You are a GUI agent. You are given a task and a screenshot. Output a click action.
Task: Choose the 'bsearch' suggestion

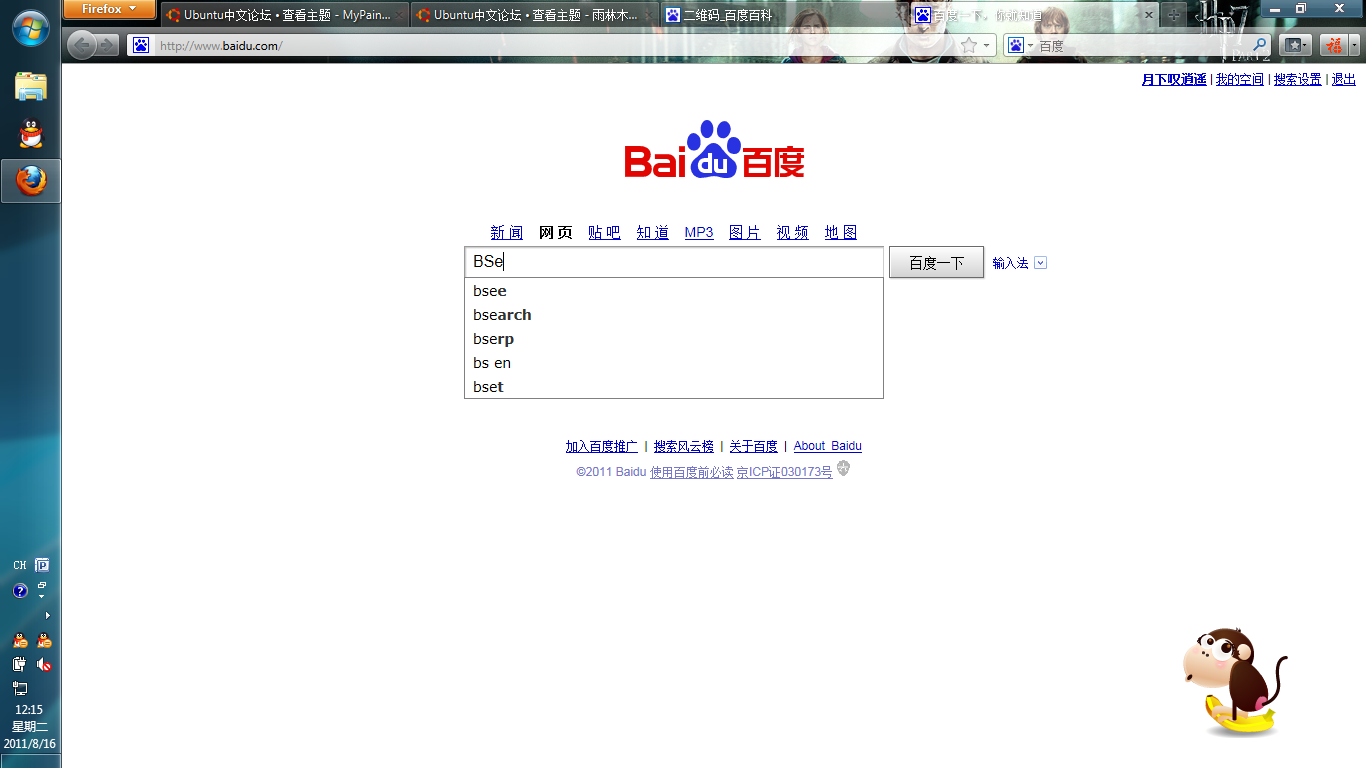674,315
